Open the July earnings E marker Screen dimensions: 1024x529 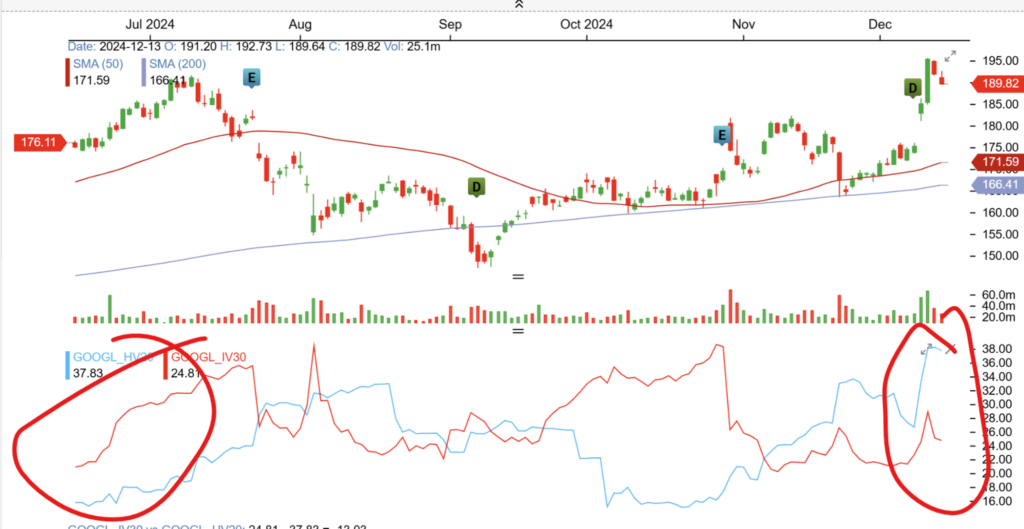click(x=252, y=78)
